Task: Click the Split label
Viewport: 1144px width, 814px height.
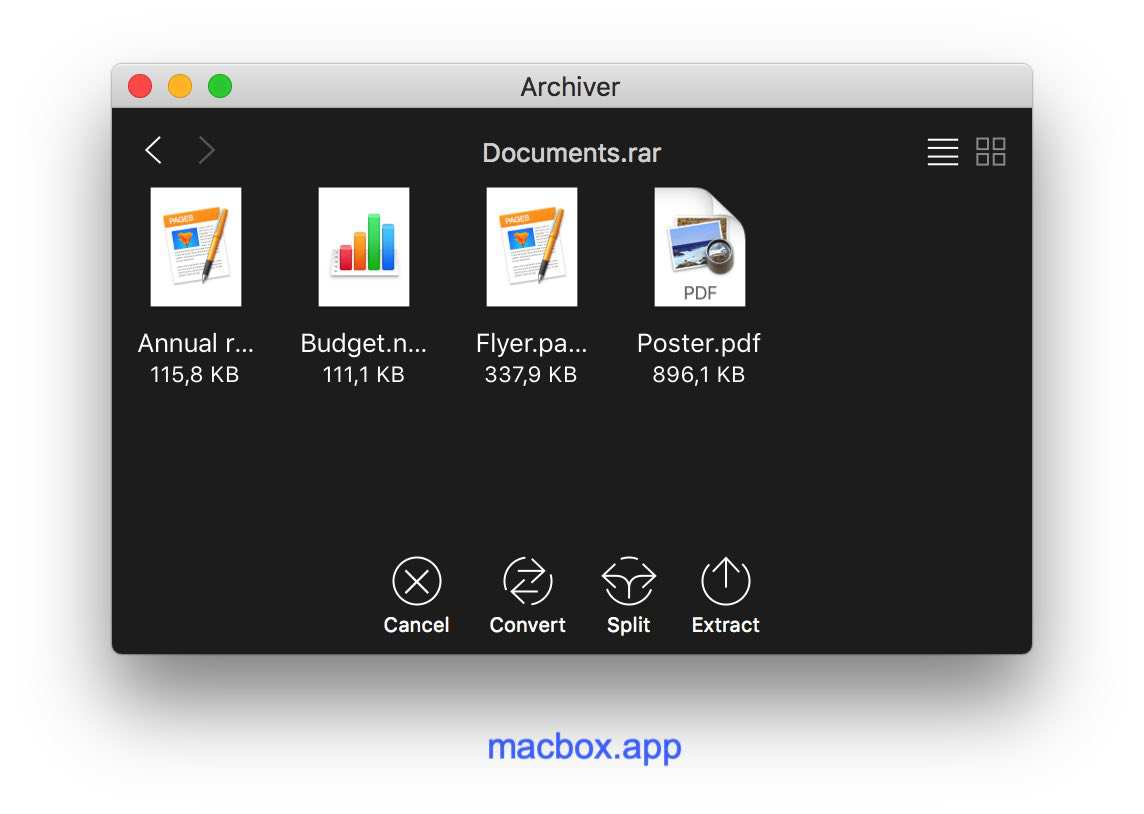Action: pyautogui.click(x=628, y=626)
